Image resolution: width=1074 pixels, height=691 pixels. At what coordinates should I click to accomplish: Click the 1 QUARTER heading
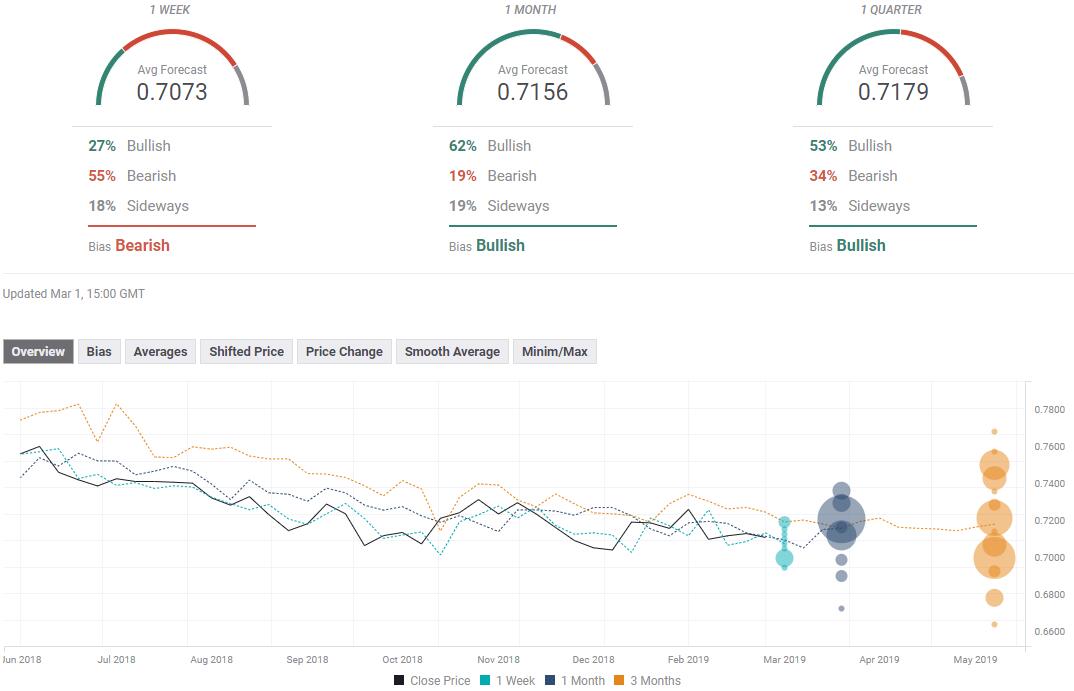[892, 10]
